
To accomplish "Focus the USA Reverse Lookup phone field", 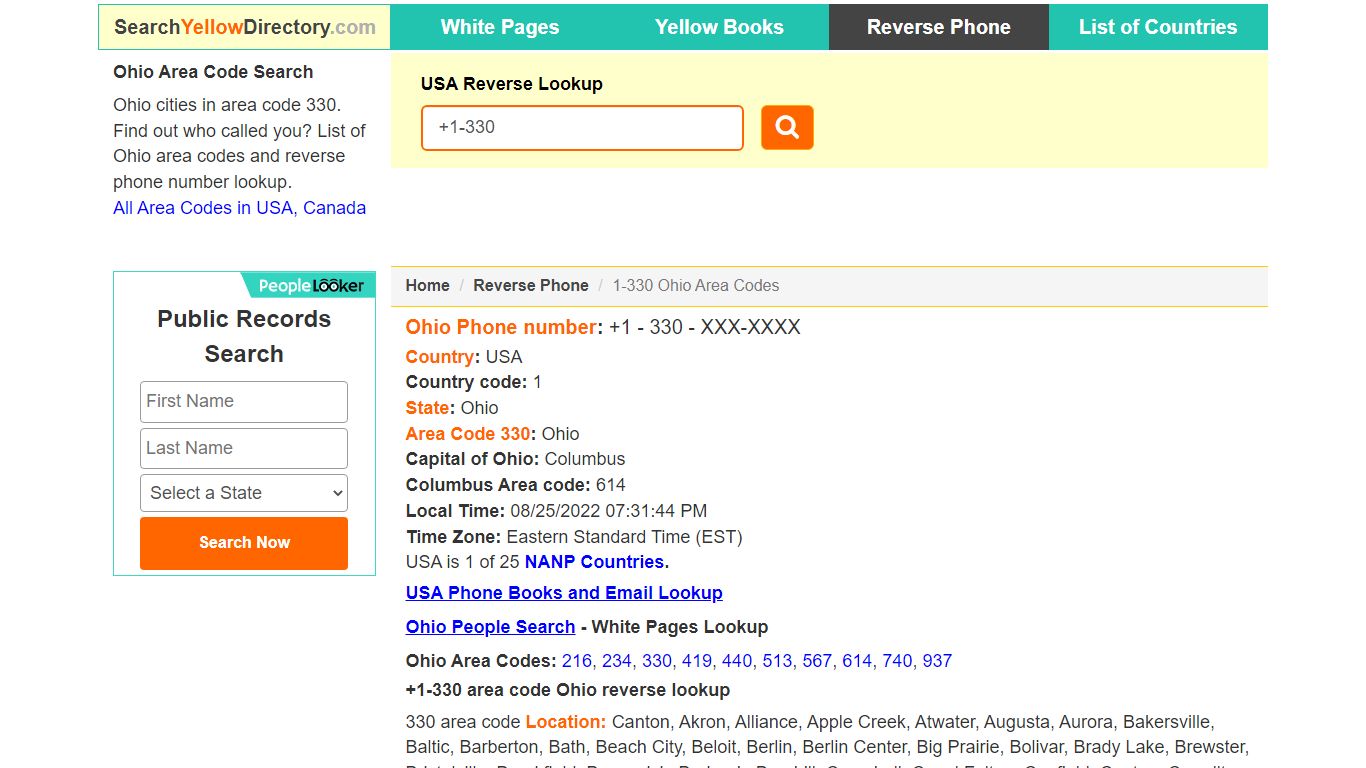I will click(x=582, y=128).
